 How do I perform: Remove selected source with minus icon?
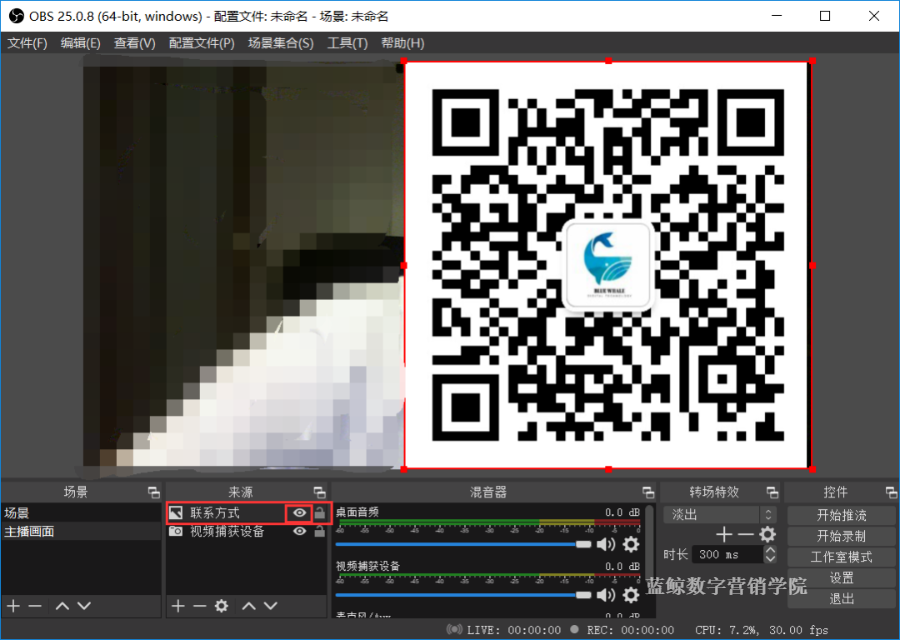(199, 606)
